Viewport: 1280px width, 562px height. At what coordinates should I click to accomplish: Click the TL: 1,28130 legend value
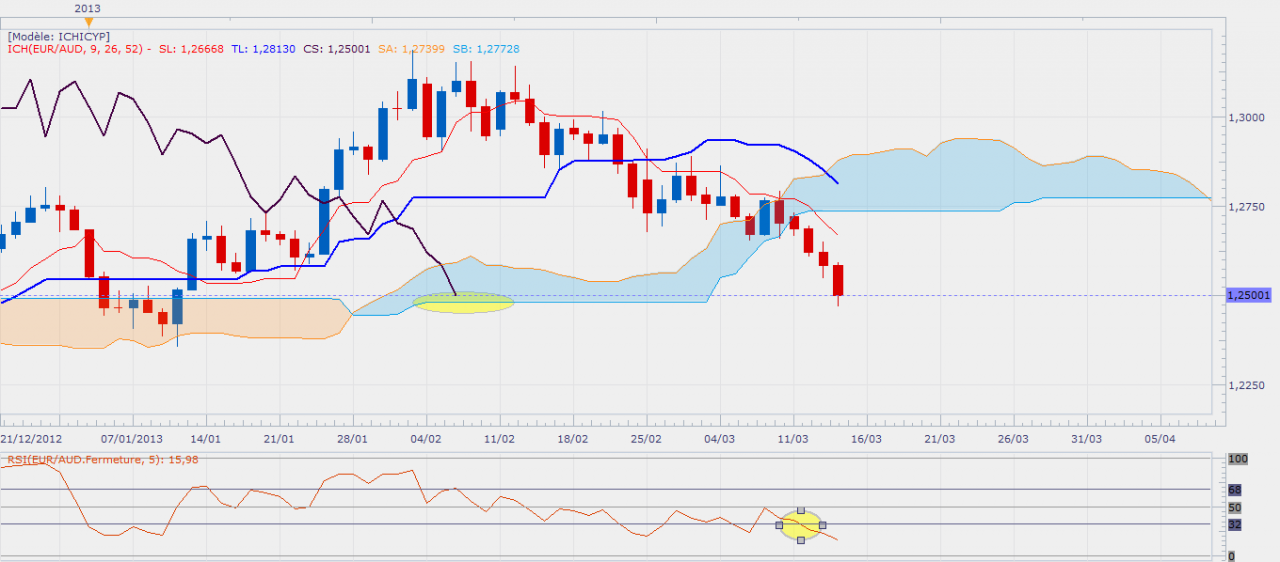click(263, 49)
